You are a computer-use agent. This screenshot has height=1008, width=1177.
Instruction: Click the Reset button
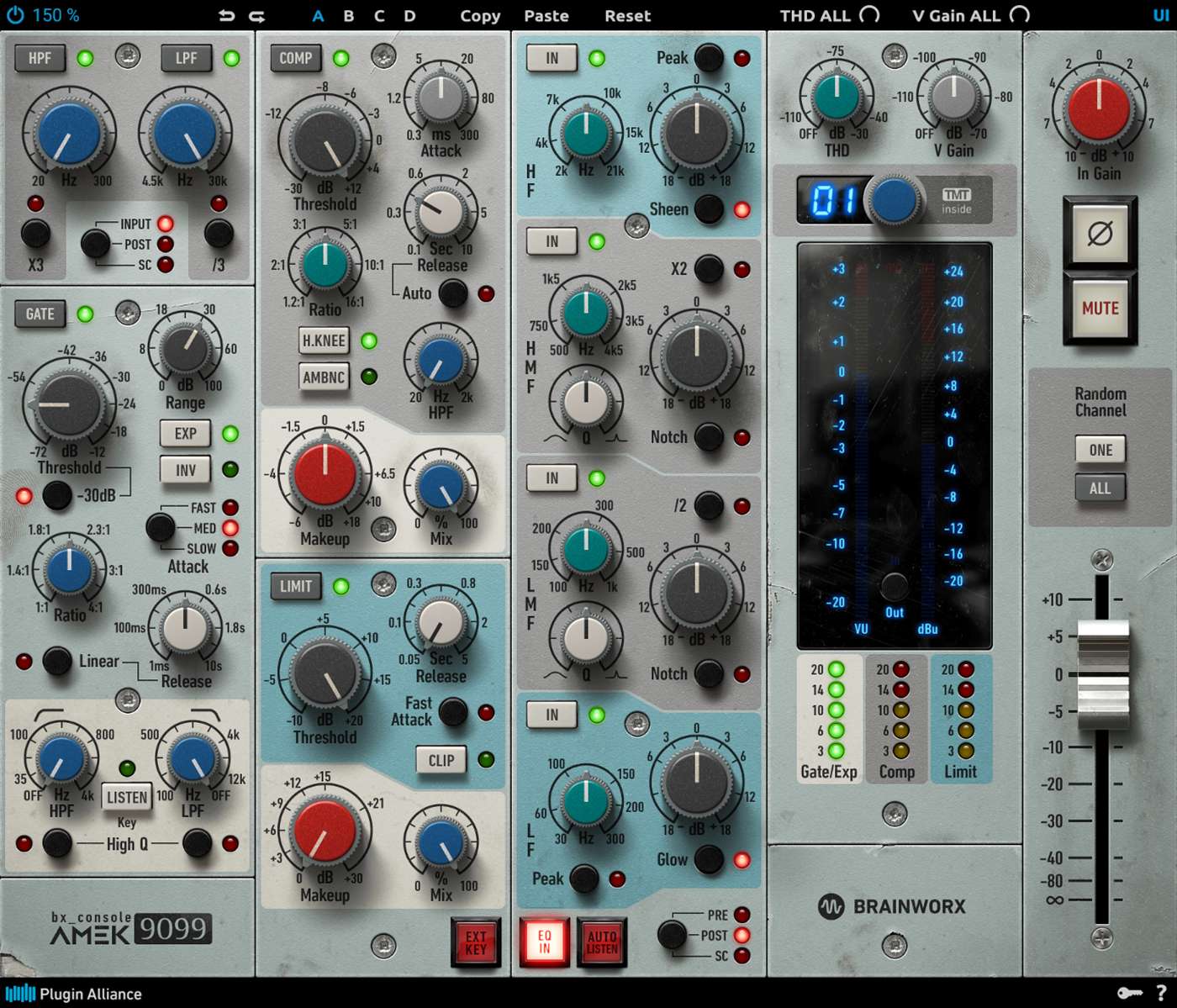tap(627, 16)
